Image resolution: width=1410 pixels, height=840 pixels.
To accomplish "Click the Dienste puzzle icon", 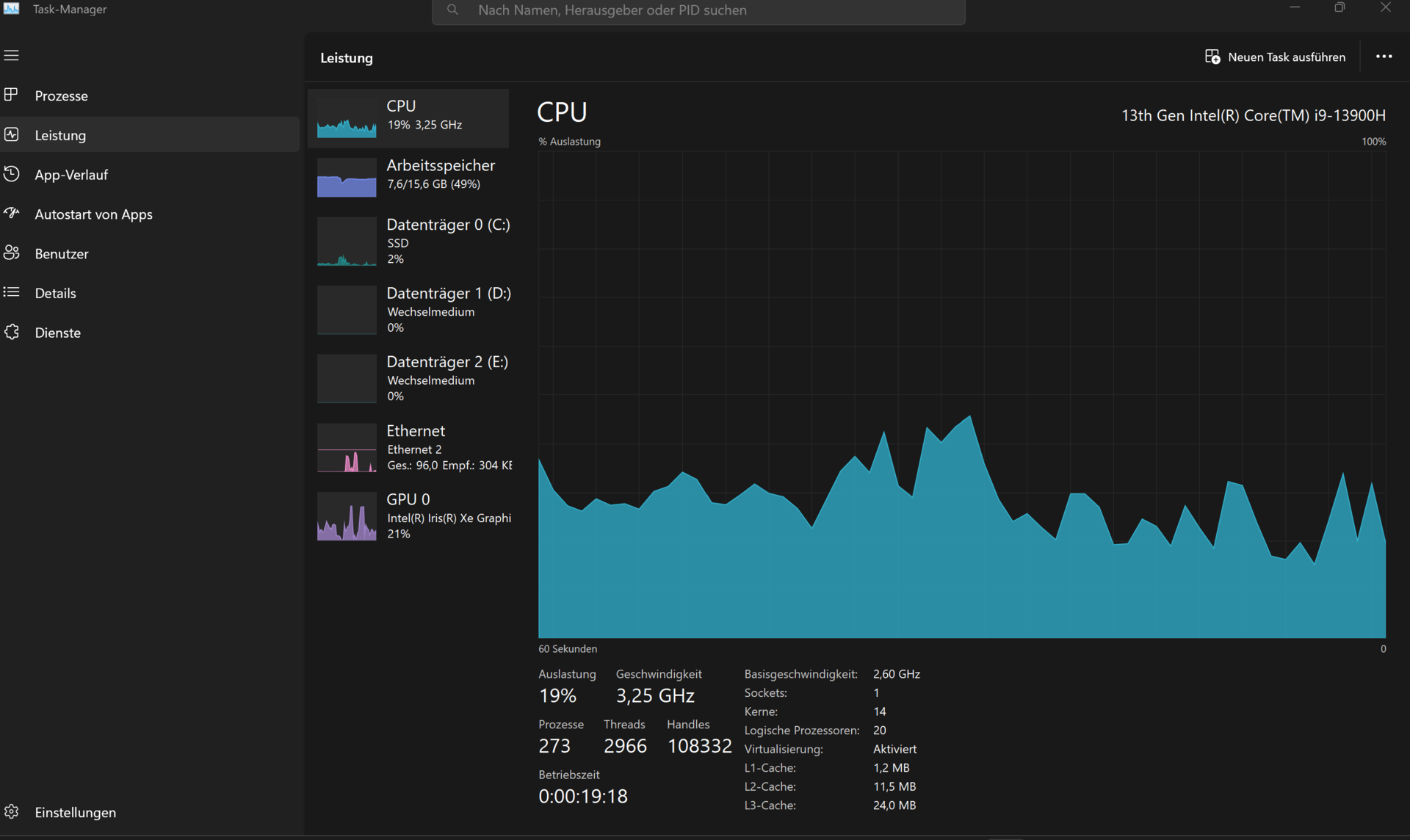I will [x=12, y=333].
